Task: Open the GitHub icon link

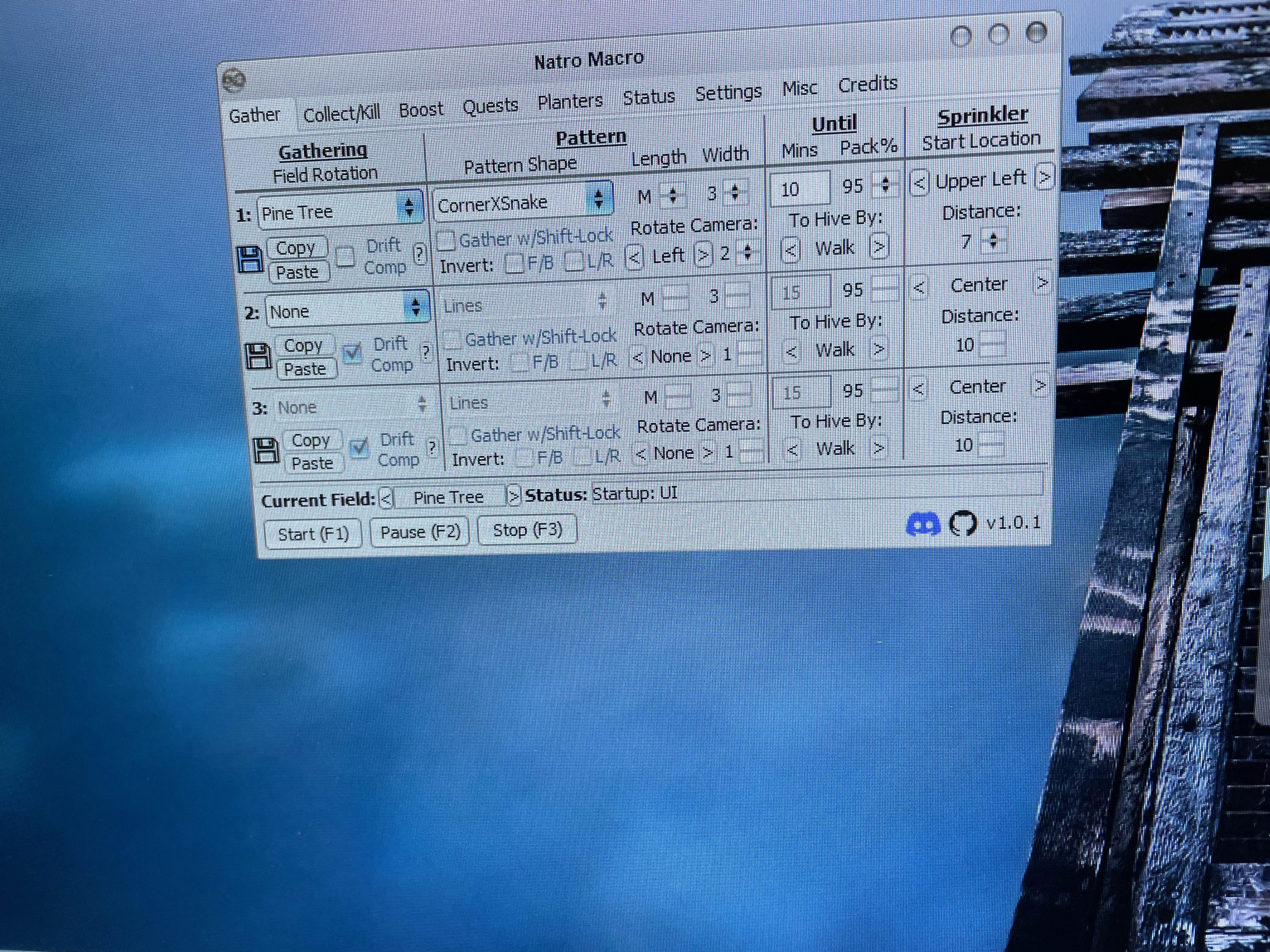Action: [963, 523]
